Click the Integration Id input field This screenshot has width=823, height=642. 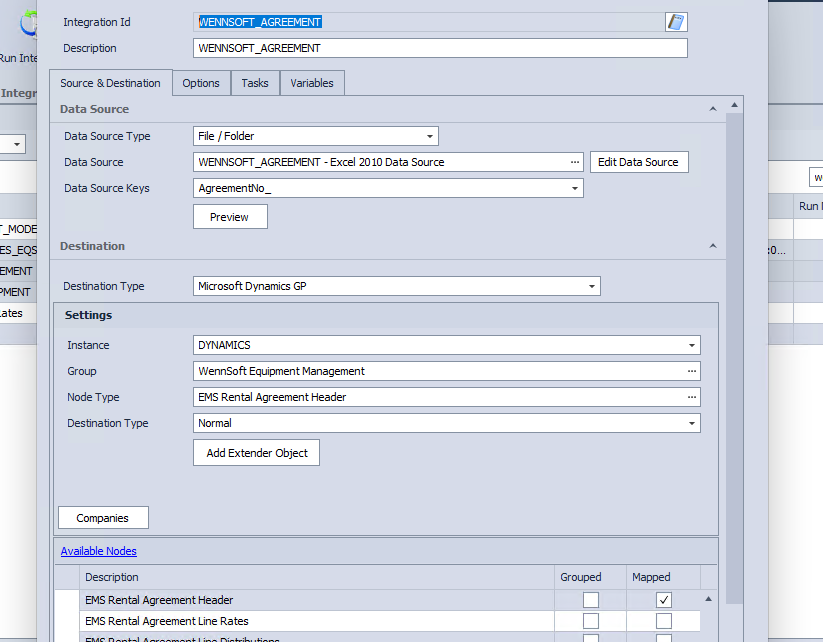[x=429, y=22]
